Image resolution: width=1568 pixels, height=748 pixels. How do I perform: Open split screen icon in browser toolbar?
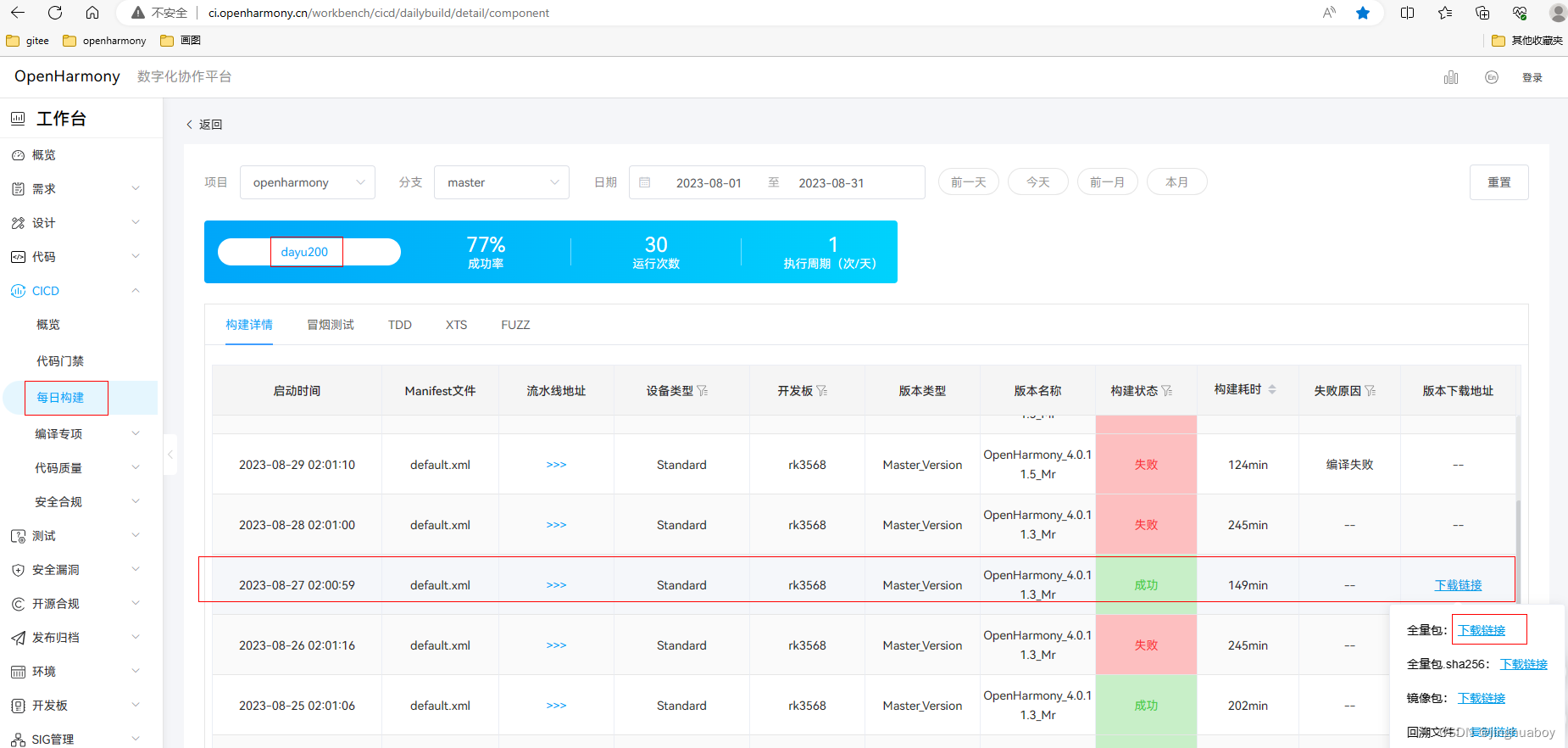coord(1408,13)
